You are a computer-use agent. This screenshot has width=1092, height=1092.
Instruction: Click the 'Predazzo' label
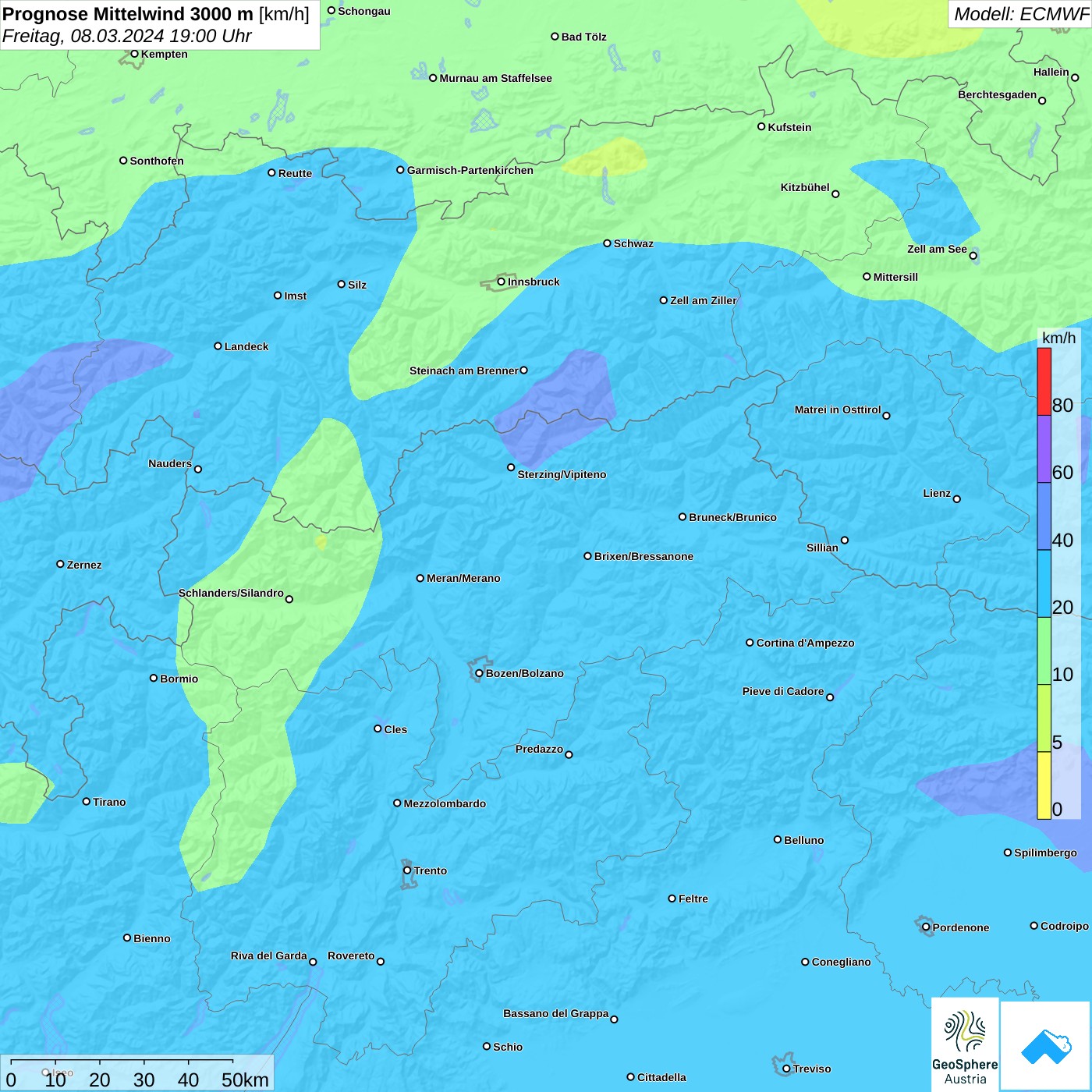coord(539,749)
